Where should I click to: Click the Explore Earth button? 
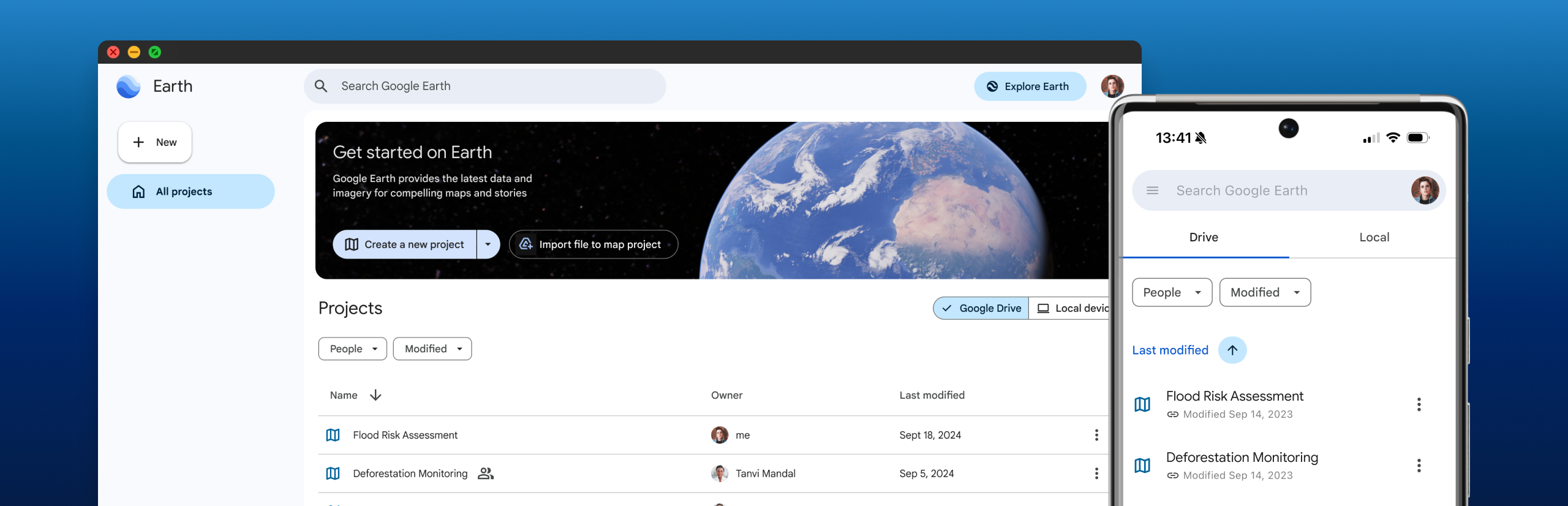tap(1030, 86)
